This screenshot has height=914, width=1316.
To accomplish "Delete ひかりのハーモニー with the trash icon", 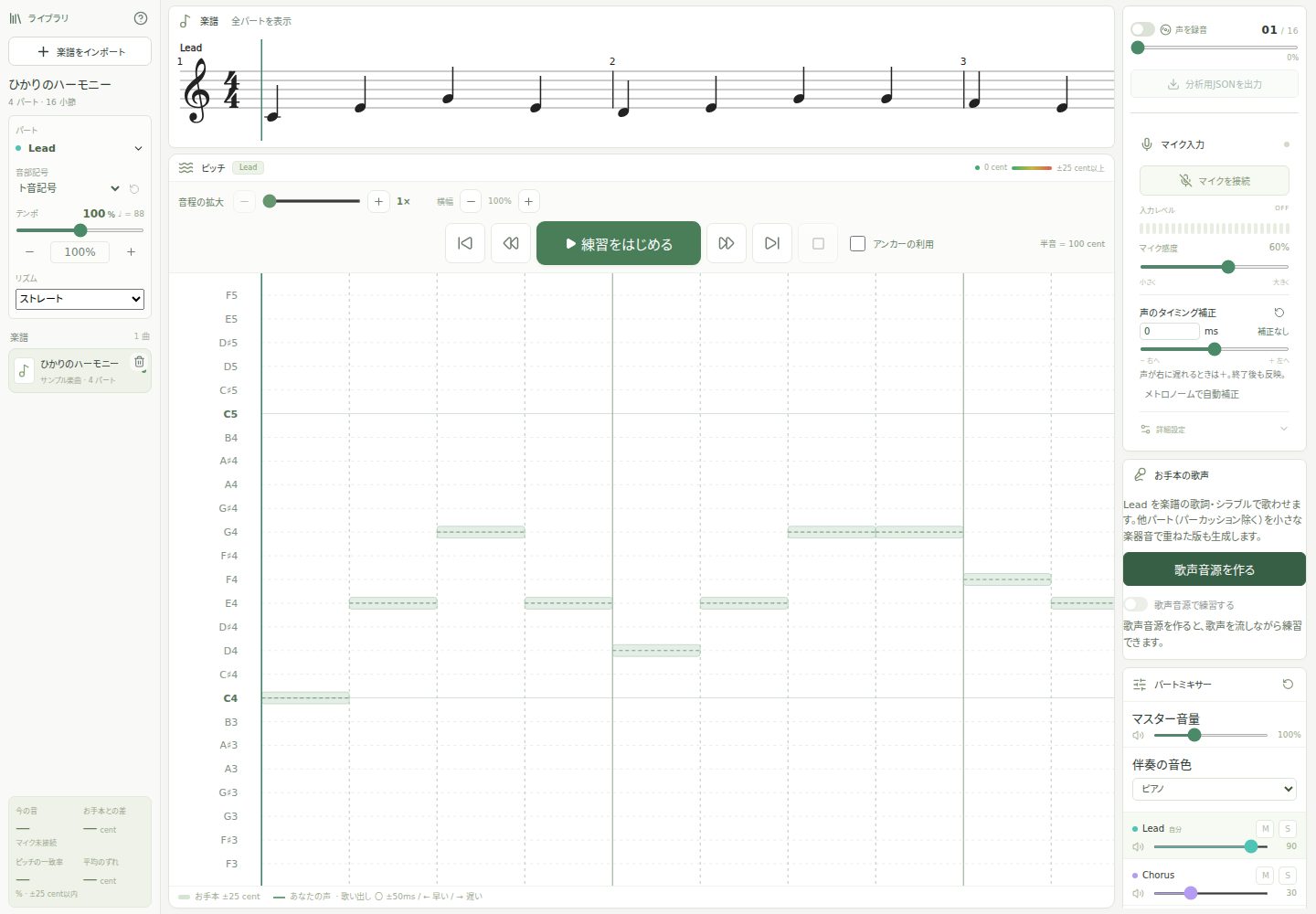I will point(139,362).
